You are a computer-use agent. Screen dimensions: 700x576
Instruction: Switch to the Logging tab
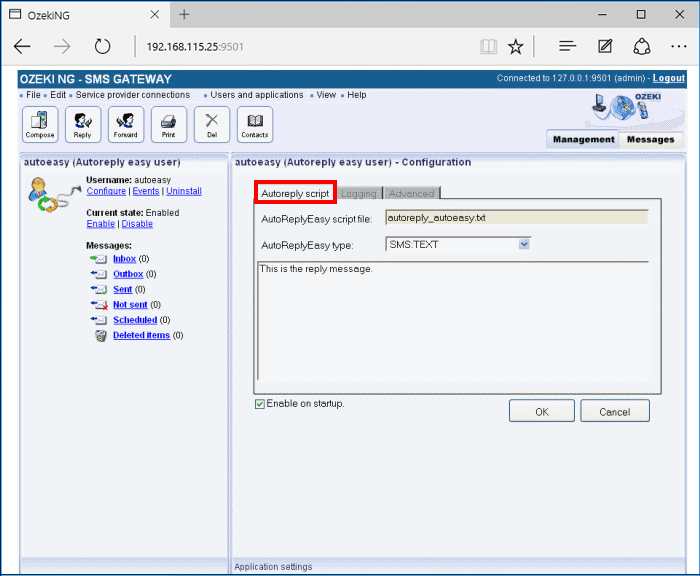click(359, 193)
